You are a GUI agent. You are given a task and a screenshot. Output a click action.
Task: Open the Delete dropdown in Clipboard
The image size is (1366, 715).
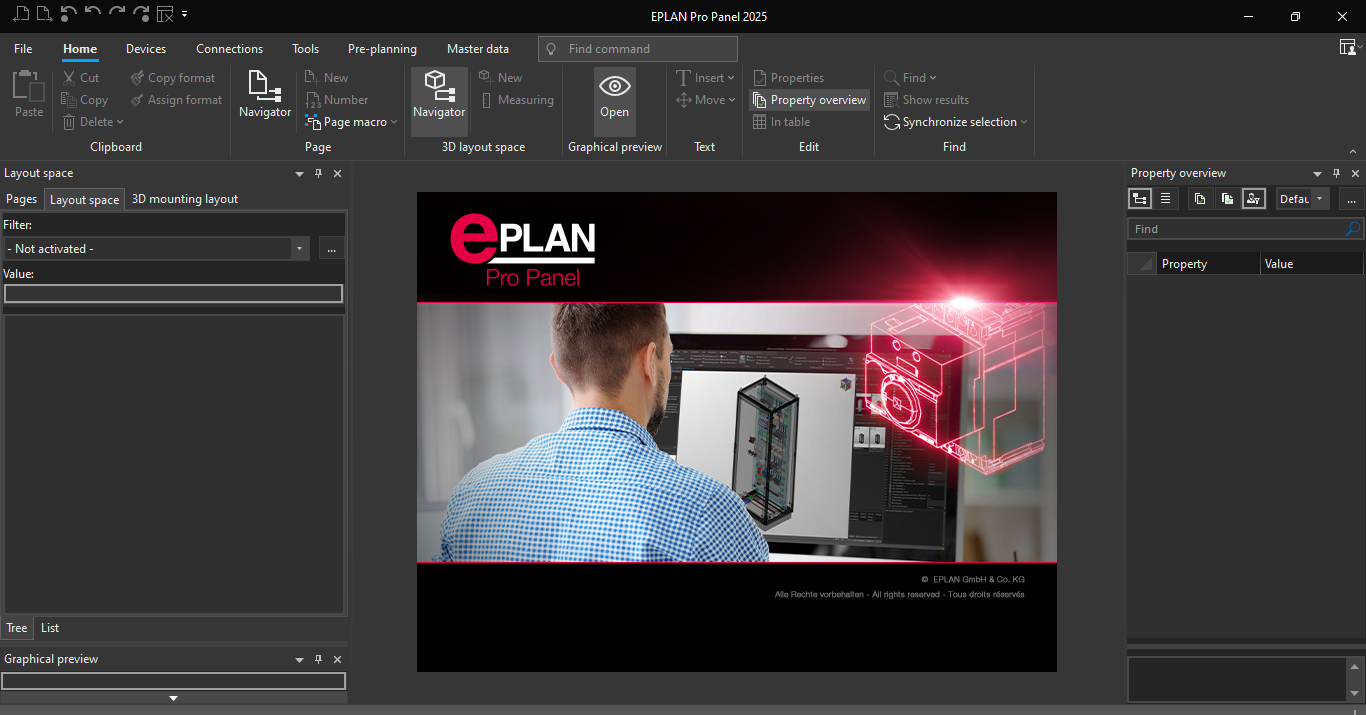pos(93,121)
